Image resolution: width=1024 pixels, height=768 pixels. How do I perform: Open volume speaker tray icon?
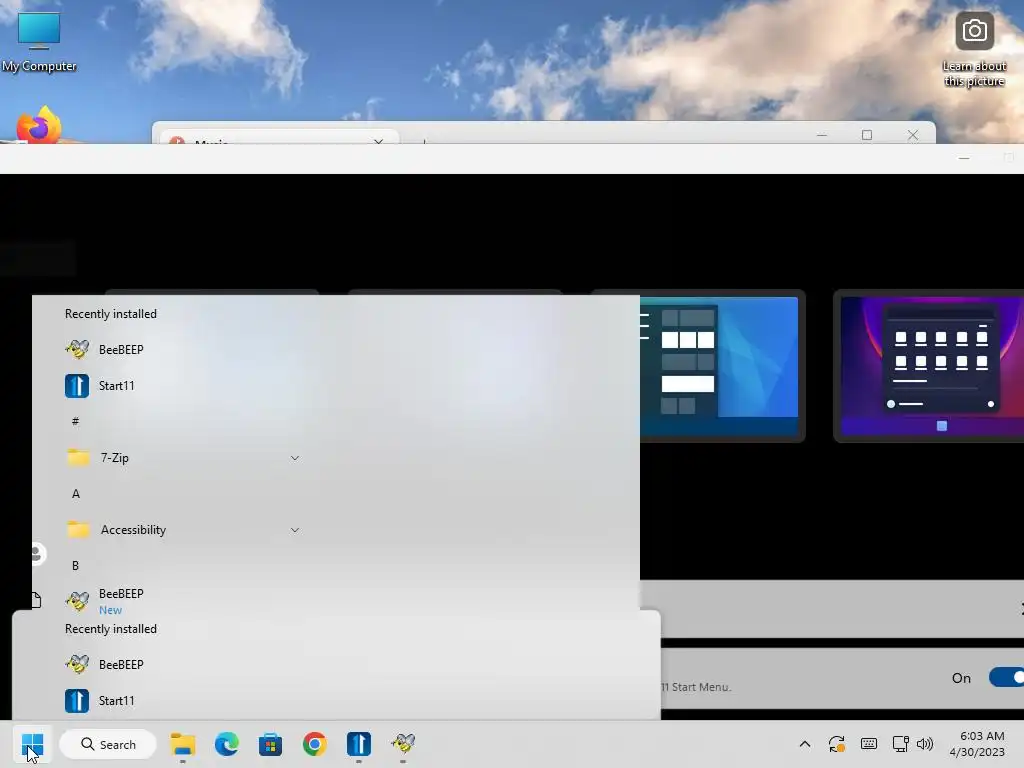click(925, 744)
